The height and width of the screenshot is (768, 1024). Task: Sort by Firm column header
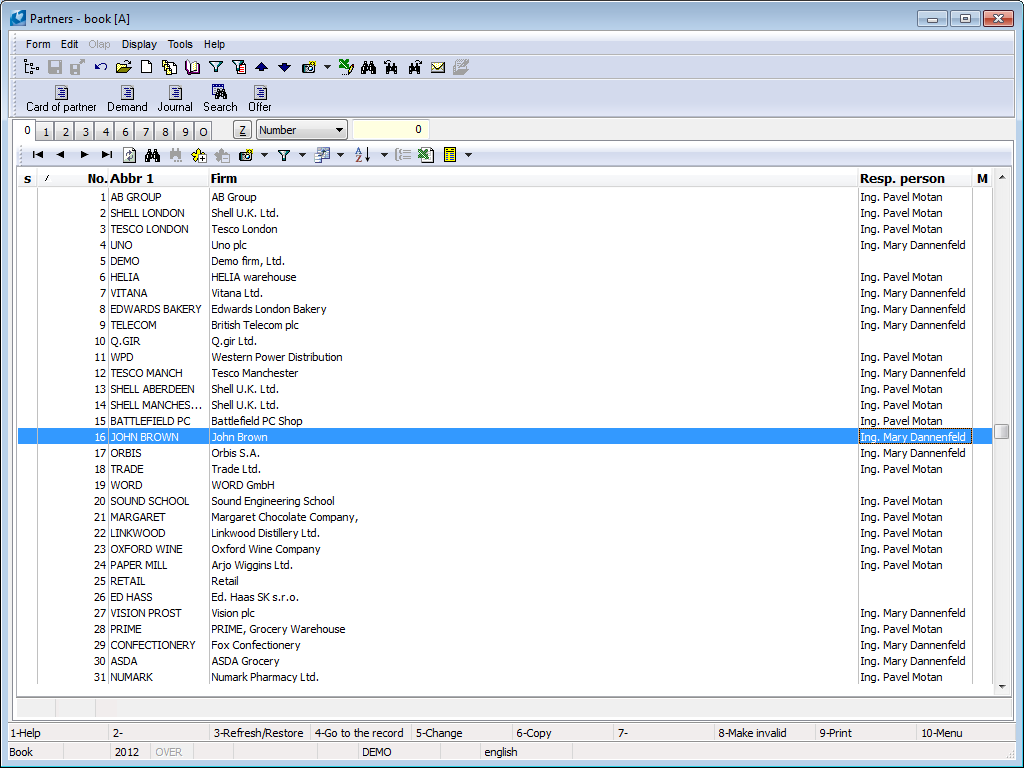(533, 178)
